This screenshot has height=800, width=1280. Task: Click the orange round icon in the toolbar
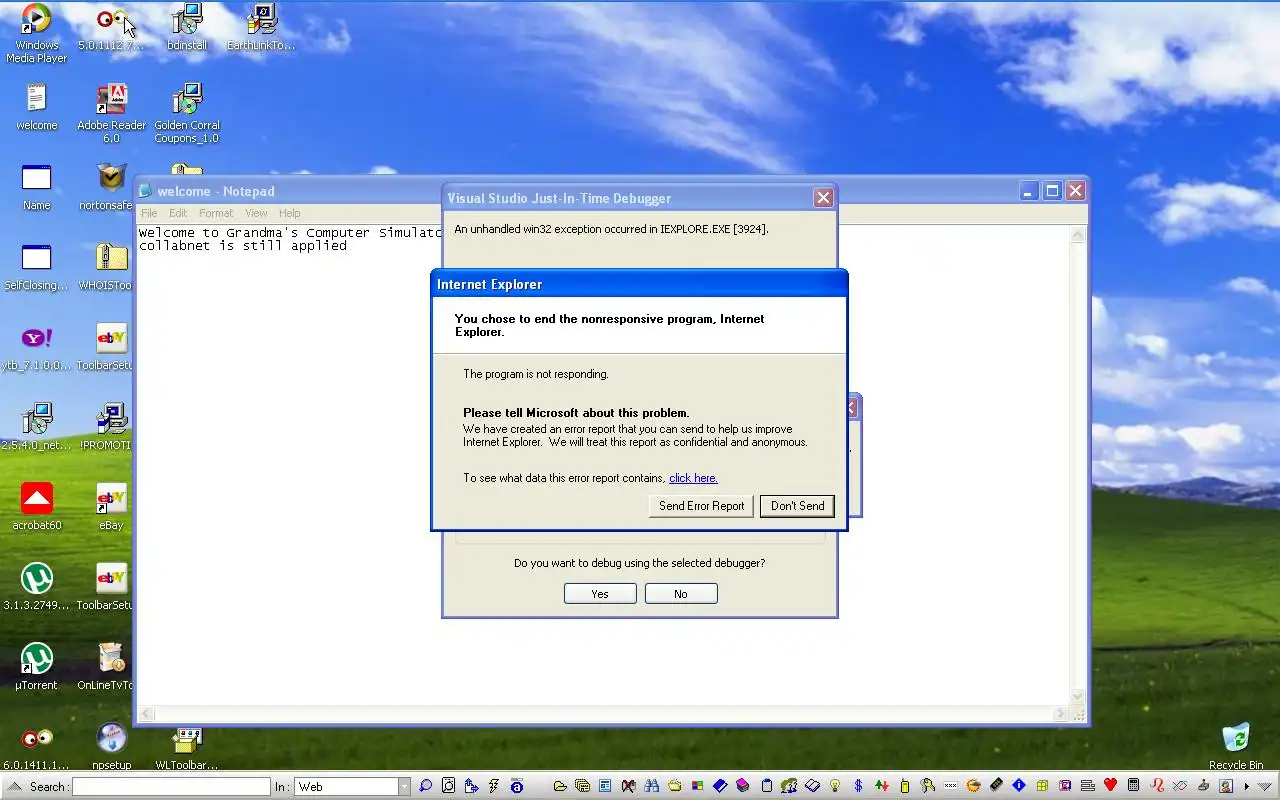pos(973,786)
